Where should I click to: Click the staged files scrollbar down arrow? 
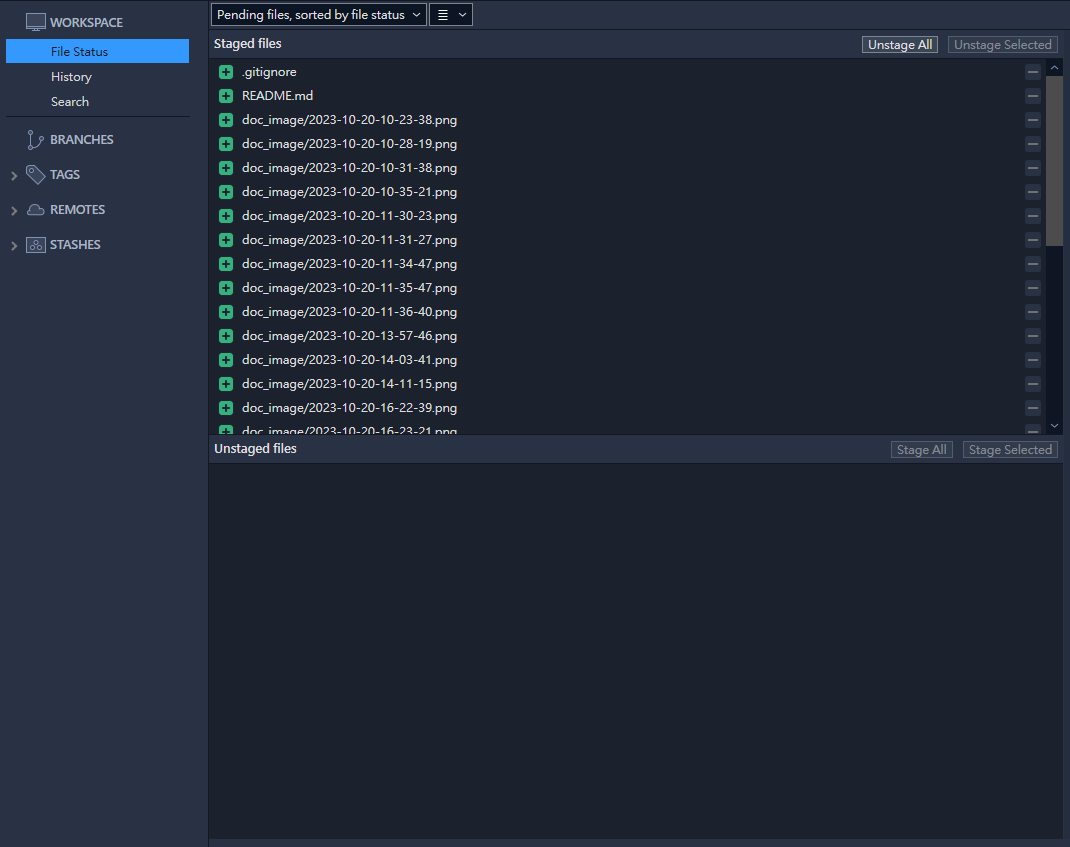[x=1054, y=426]
